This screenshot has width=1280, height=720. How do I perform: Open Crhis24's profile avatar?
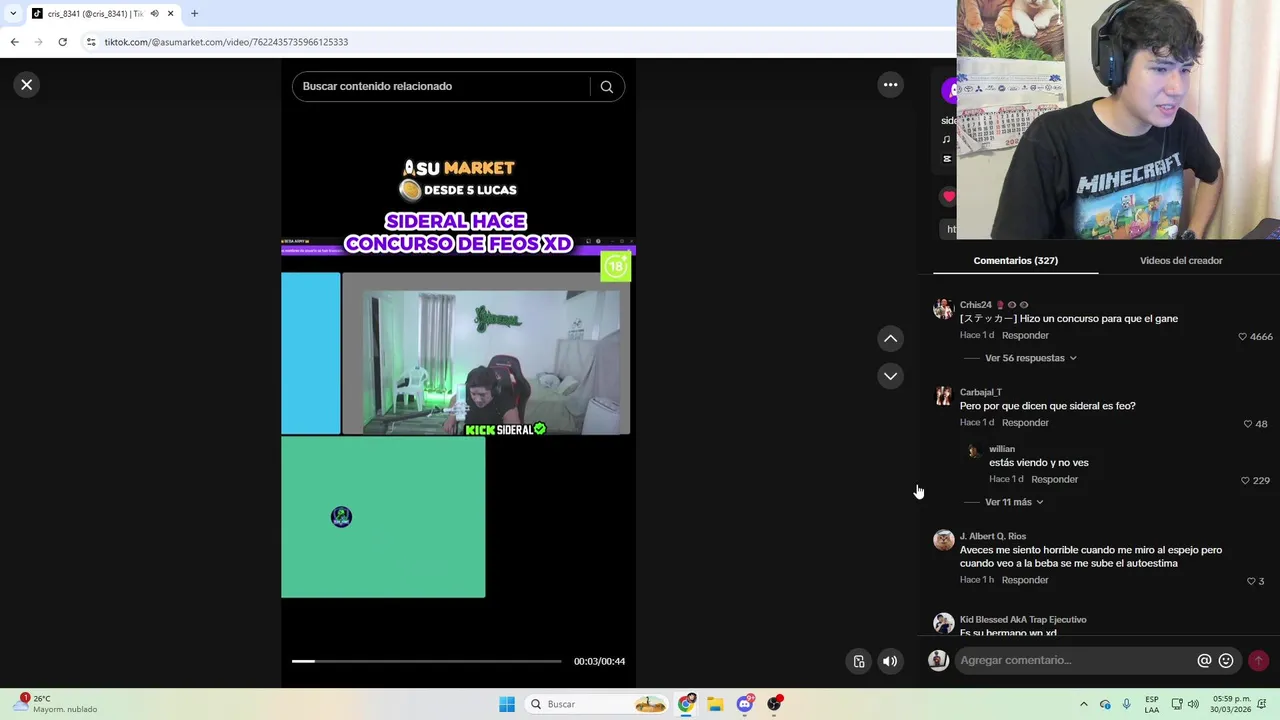point(943,309)
